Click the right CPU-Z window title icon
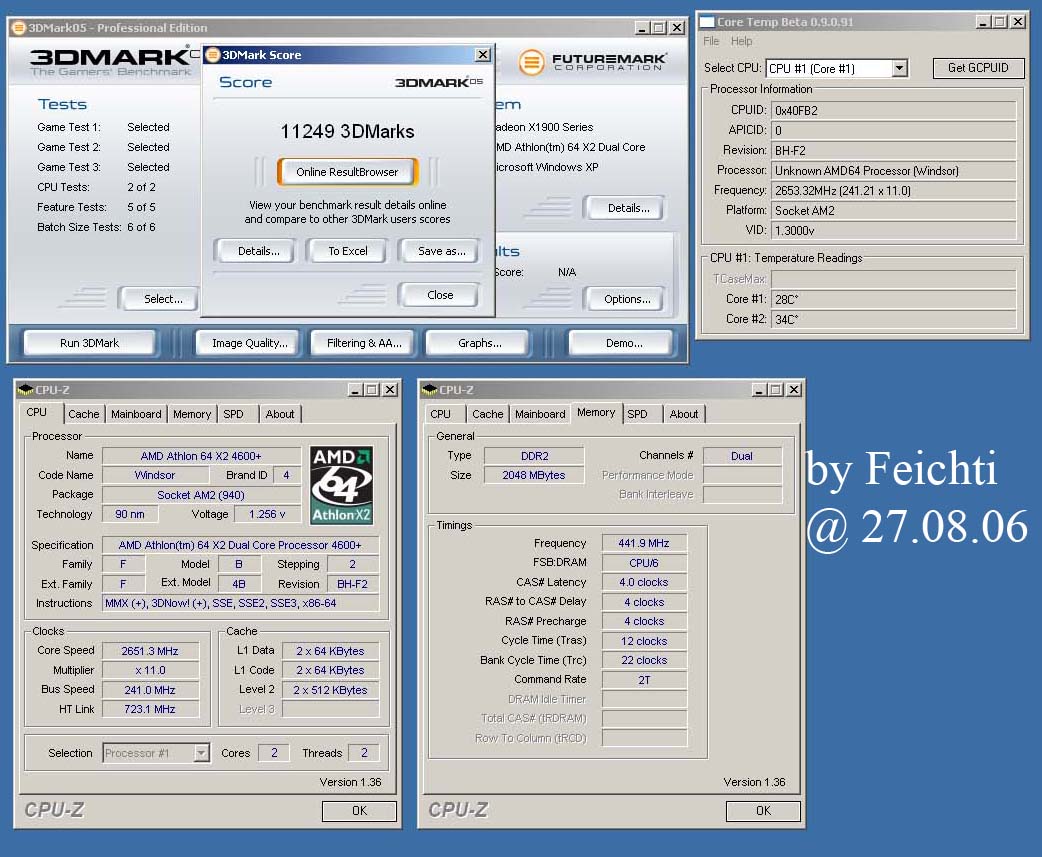 [x=429, y=389]
